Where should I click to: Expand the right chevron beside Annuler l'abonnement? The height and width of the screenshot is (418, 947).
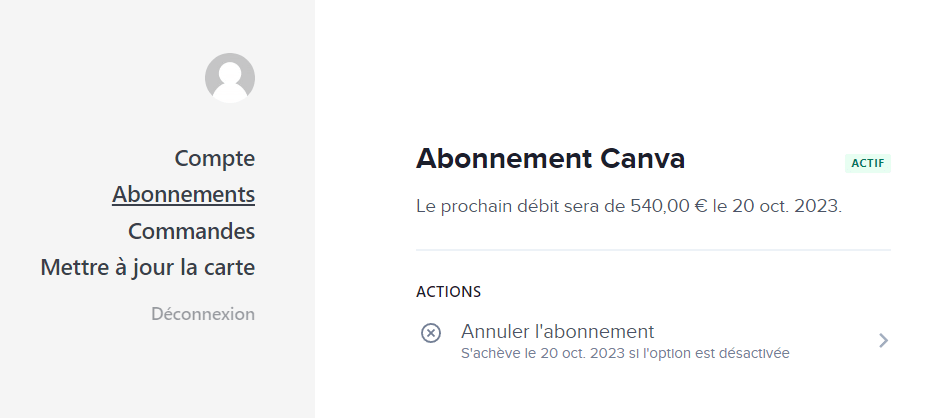point(884,341)
